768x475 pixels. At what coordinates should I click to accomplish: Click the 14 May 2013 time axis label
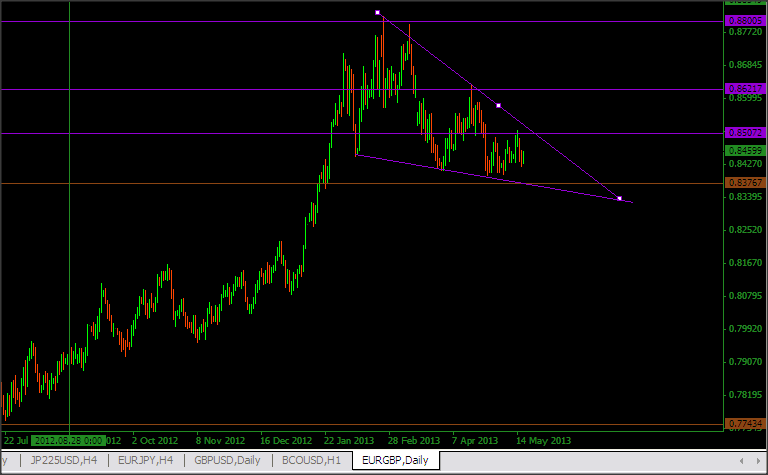tap(543, 439)
